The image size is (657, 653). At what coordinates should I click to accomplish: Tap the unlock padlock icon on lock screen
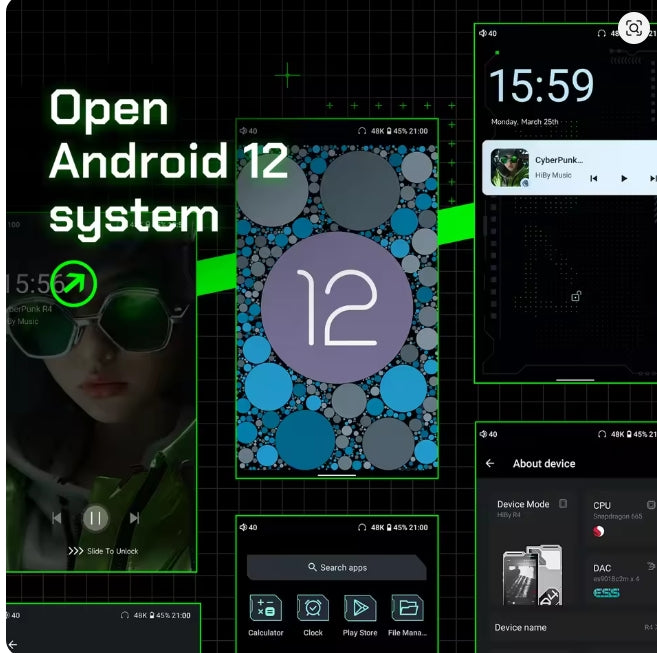point(575,296)
